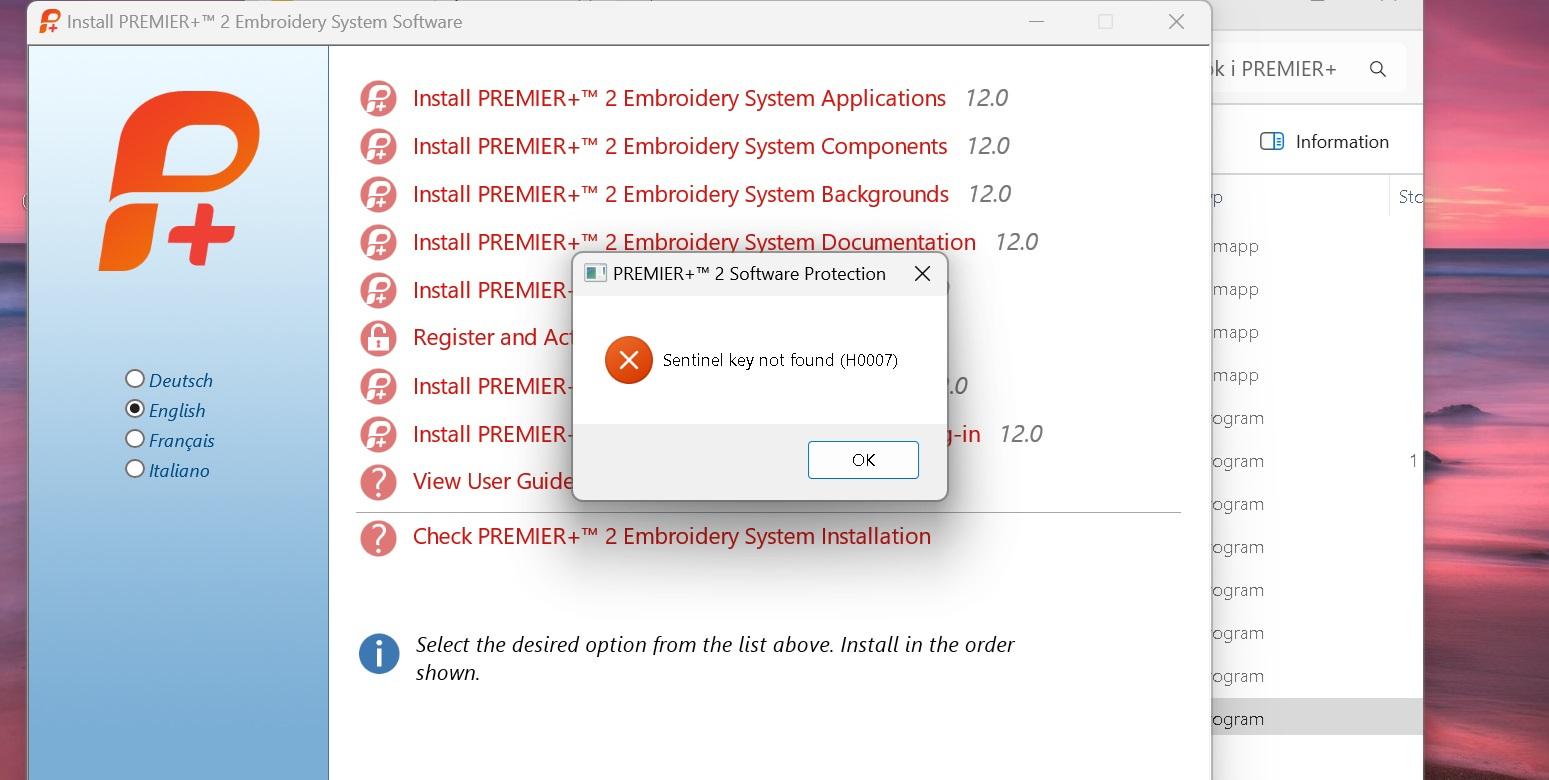Click the padlock Register and Activate icon
Screen dimensions: 1549x780
[378, 338]
